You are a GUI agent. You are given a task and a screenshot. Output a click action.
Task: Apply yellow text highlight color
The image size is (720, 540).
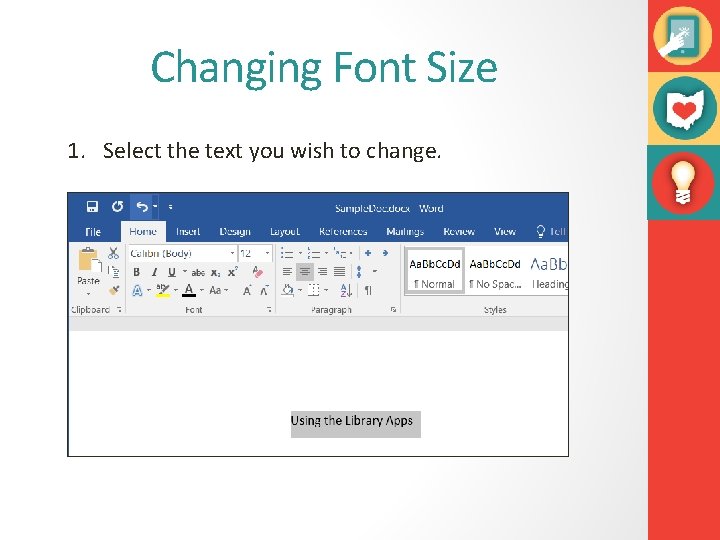pos(163,290)
